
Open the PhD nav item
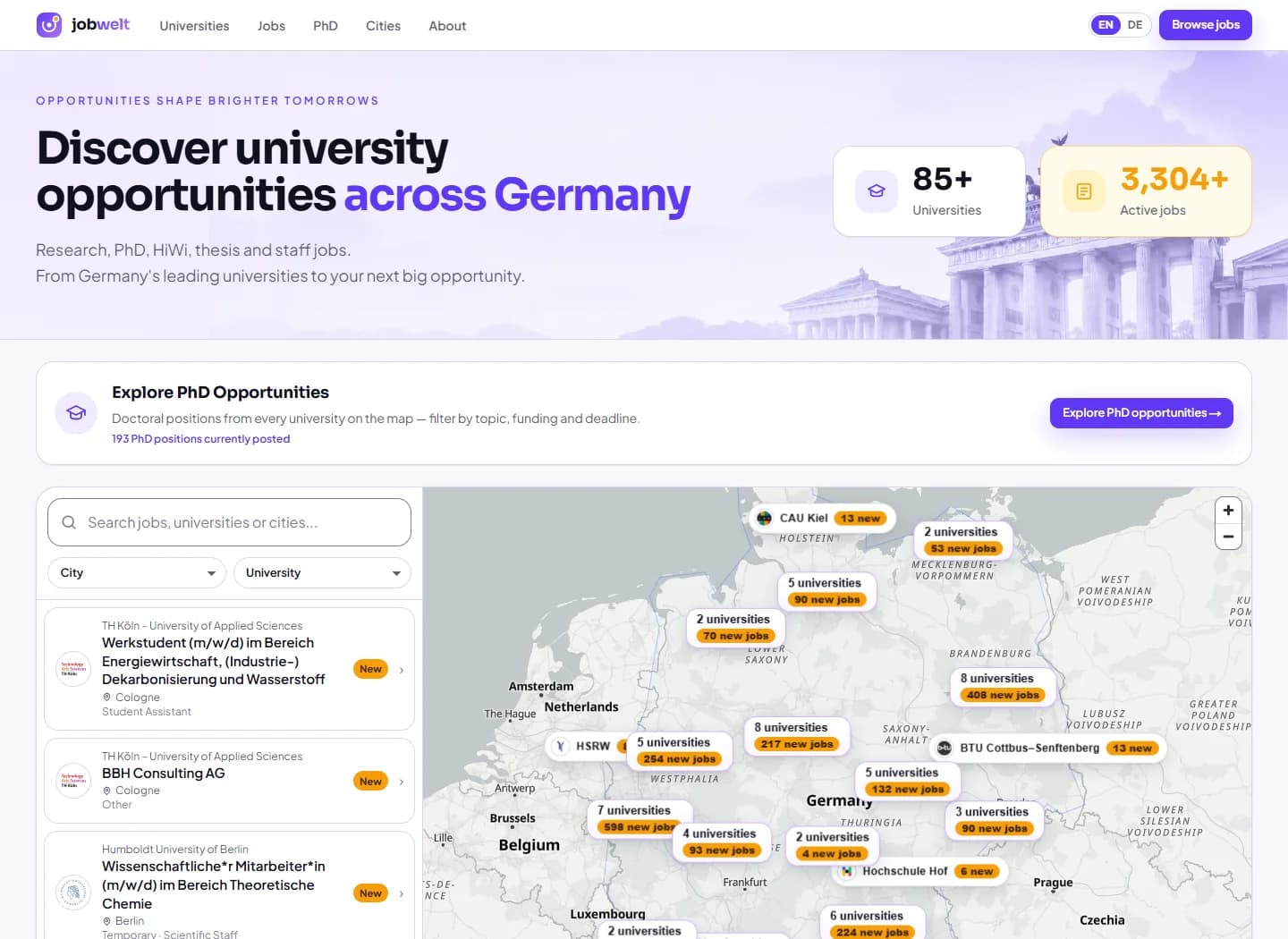coord(326,26)
